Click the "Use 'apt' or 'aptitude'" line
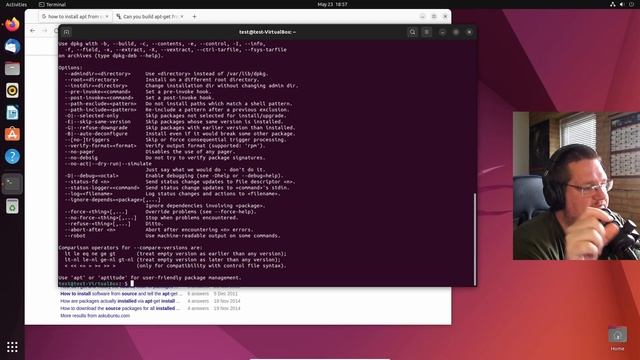Viewport: 640px width, 360px height. (x=150, y=278)
